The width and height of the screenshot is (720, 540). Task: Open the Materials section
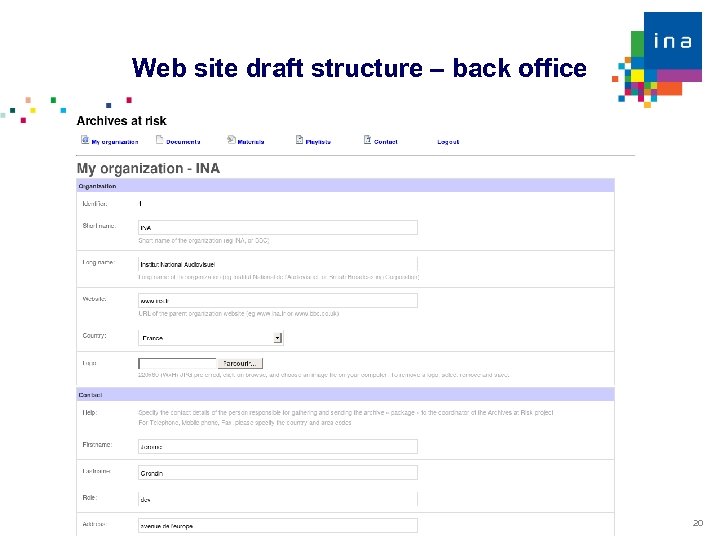tap(251, 142)
